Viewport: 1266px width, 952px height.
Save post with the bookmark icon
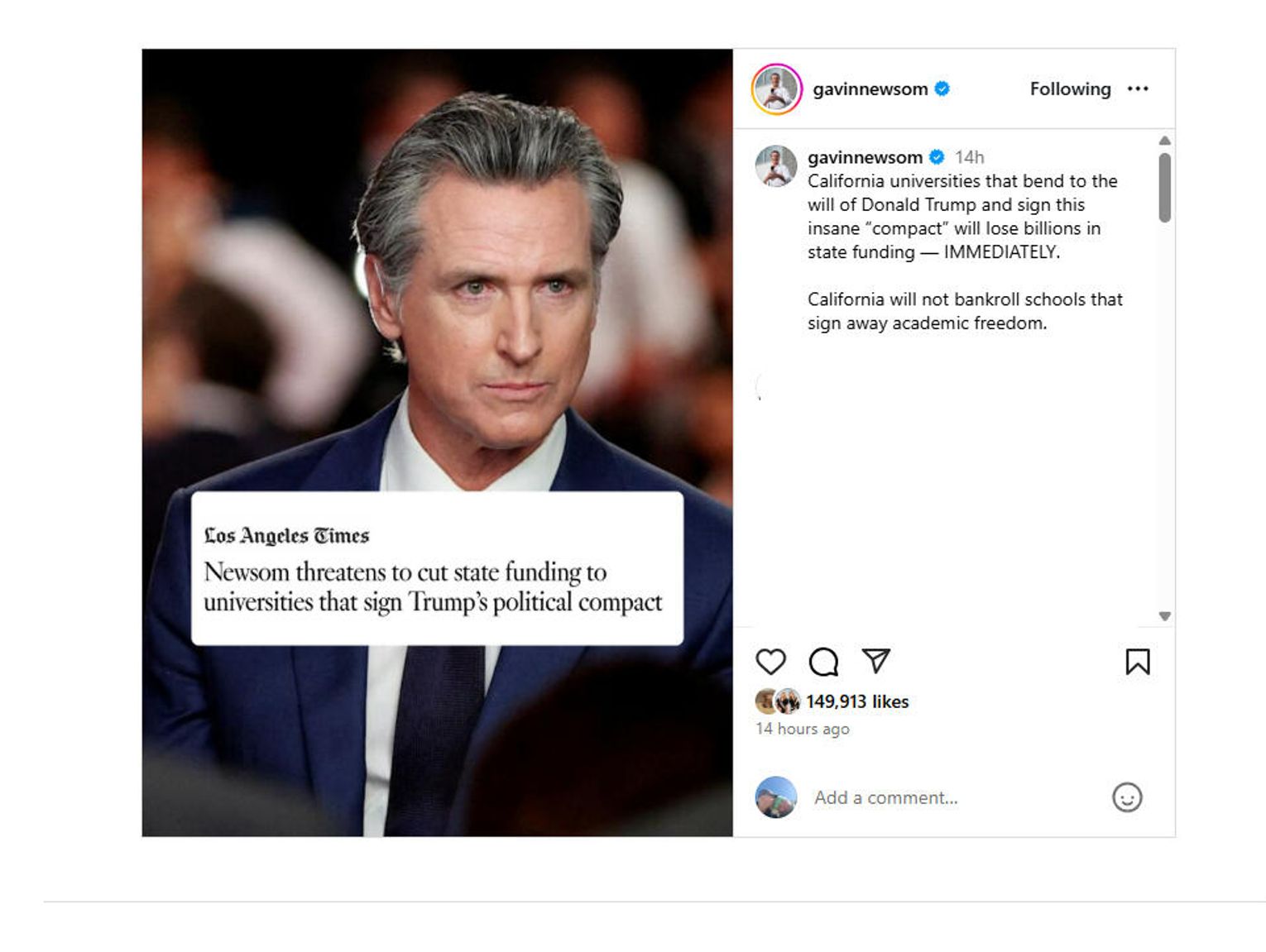click(1137, 662)
